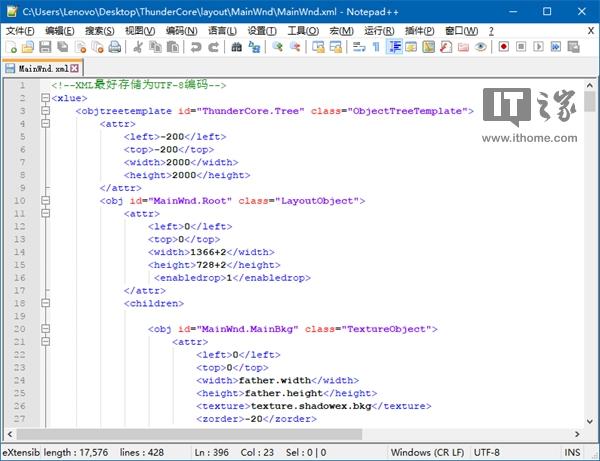Click the Cut scissors icon
Image resolution: width=600 pixels, height=461 pixels.
139,47
